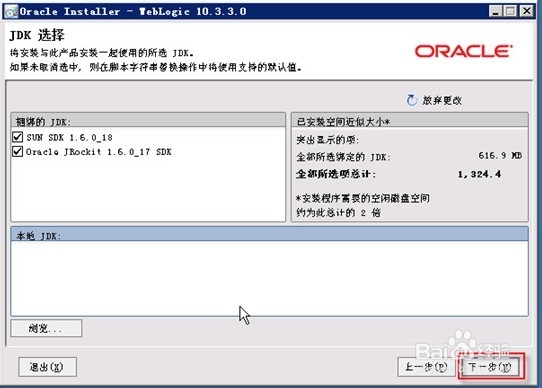Click the 浏览... browse button
542x388 pixels.
click(46, 328)
